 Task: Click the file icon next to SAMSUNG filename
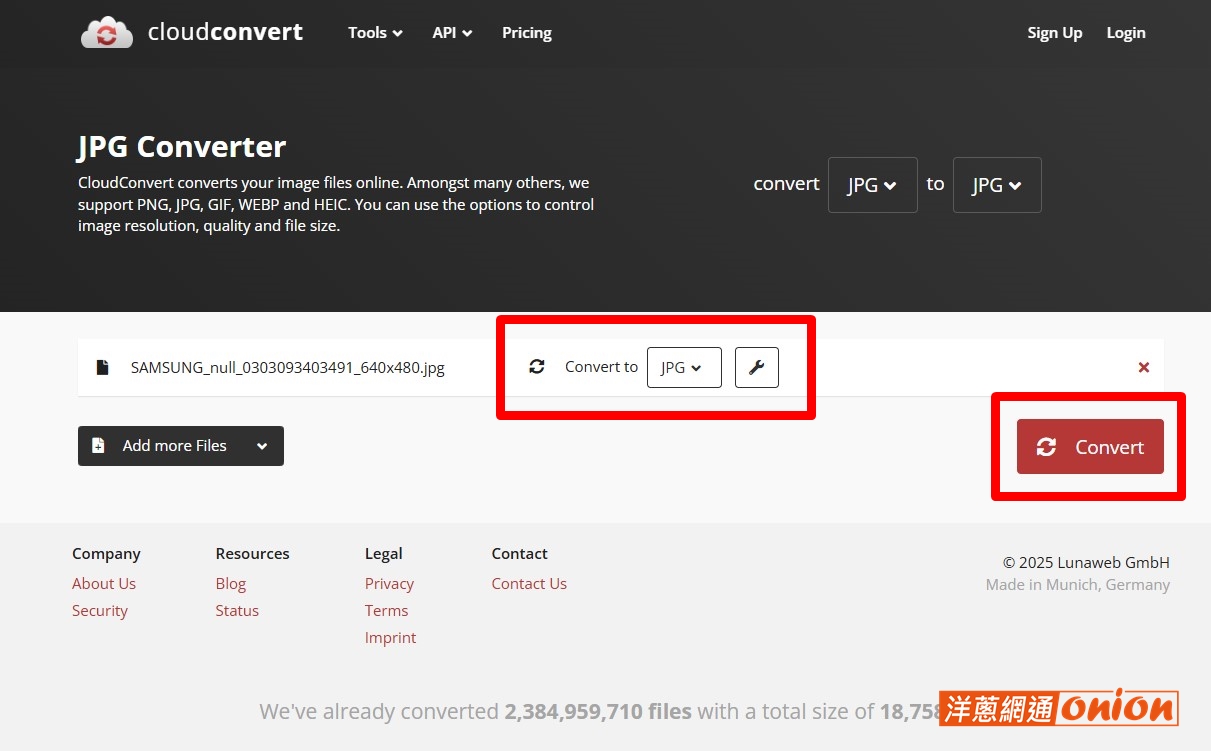click(102, 367)
